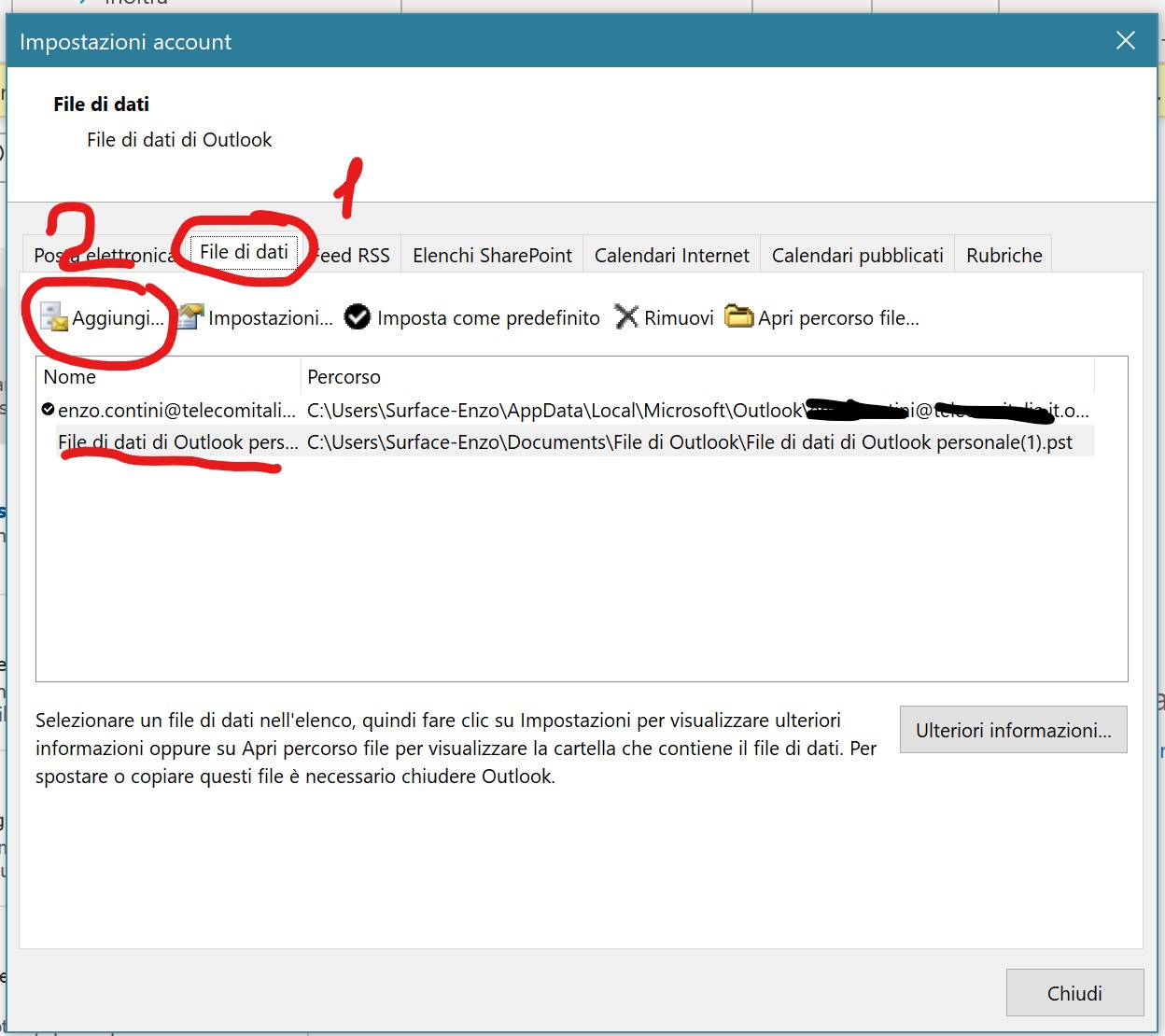This screenshot has height=1036, width=1165.
Task: Click the Rimuovi X icon
Action: click(626, 317)
